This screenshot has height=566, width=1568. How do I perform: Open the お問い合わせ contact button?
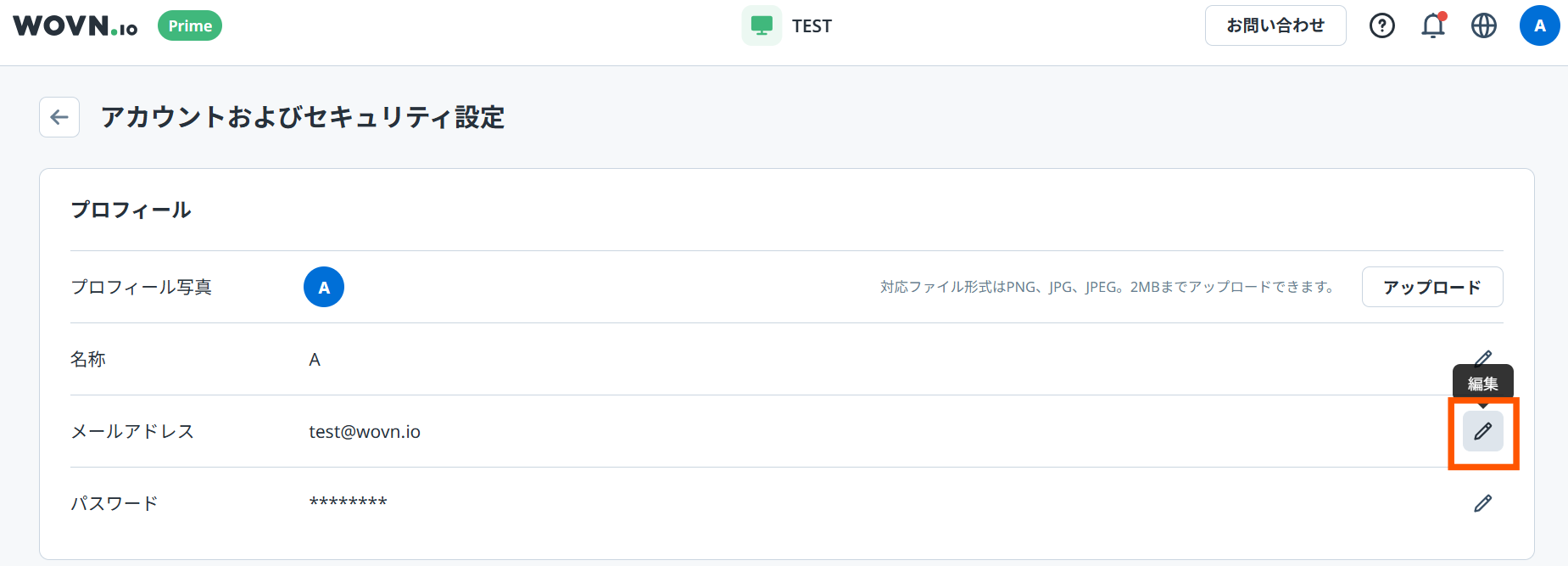click(1275, 25)
